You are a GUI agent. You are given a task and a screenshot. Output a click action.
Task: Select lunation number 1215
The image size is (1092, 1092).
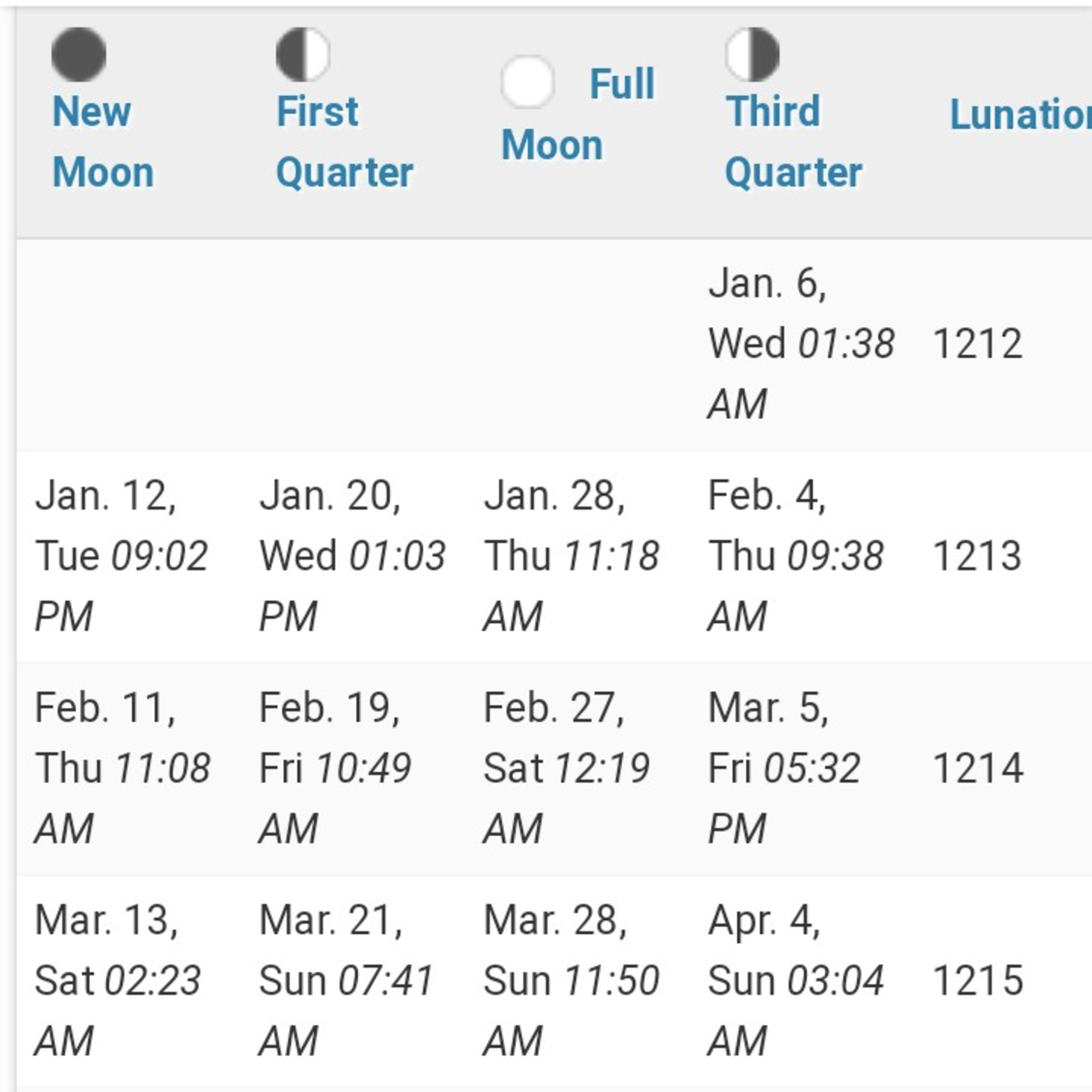click(x=977, y=981)
